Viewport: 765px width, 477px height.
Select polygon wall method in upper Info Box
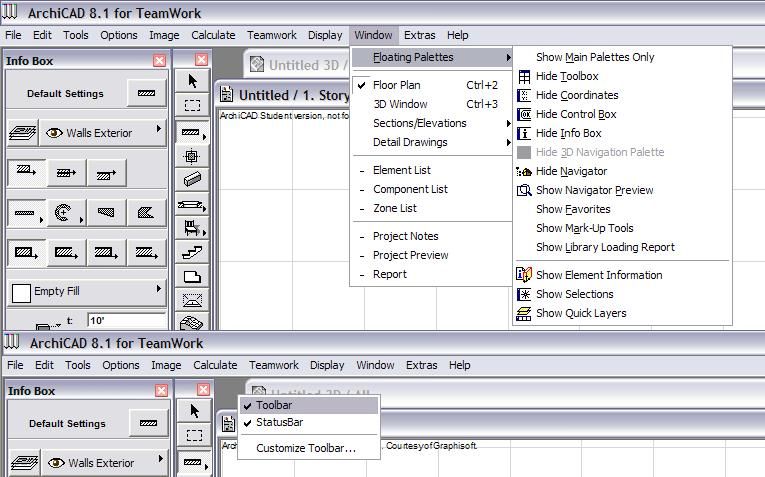146,213
